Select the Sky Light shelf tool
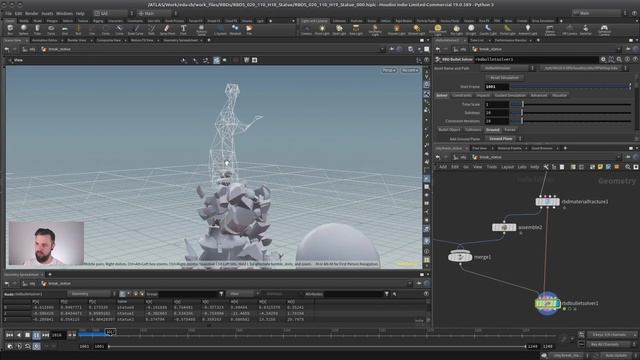The image size is (640, 360). 456,29
